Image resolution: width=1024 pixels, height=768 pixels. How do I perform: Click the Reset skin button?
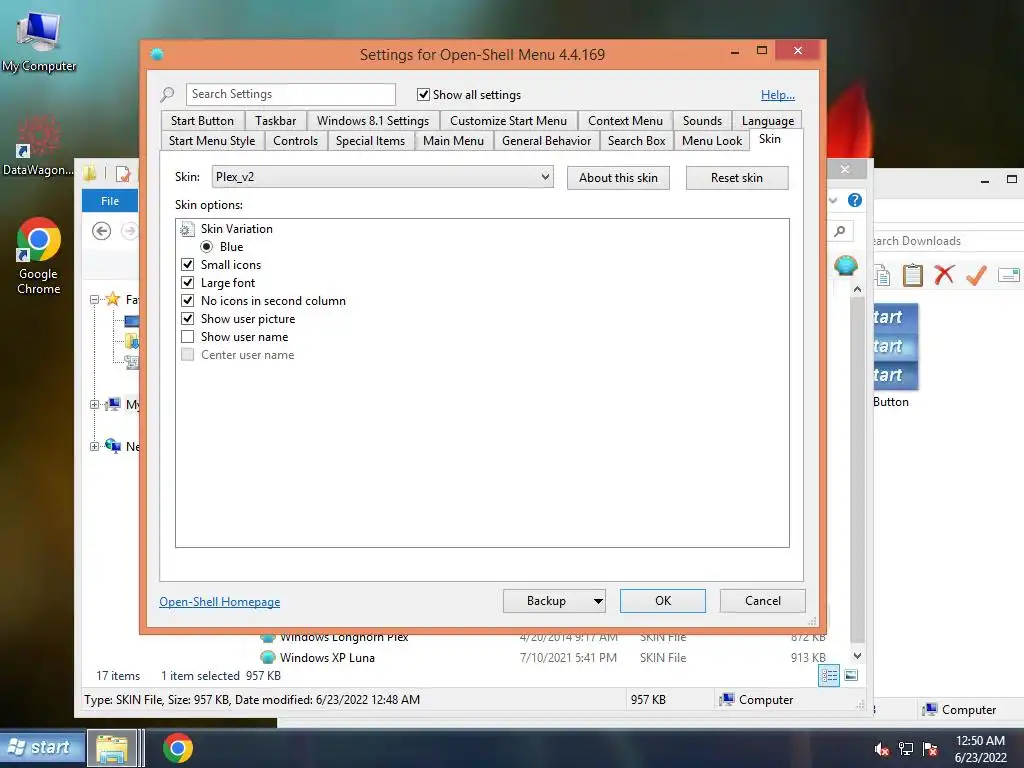tap(737, 178)
